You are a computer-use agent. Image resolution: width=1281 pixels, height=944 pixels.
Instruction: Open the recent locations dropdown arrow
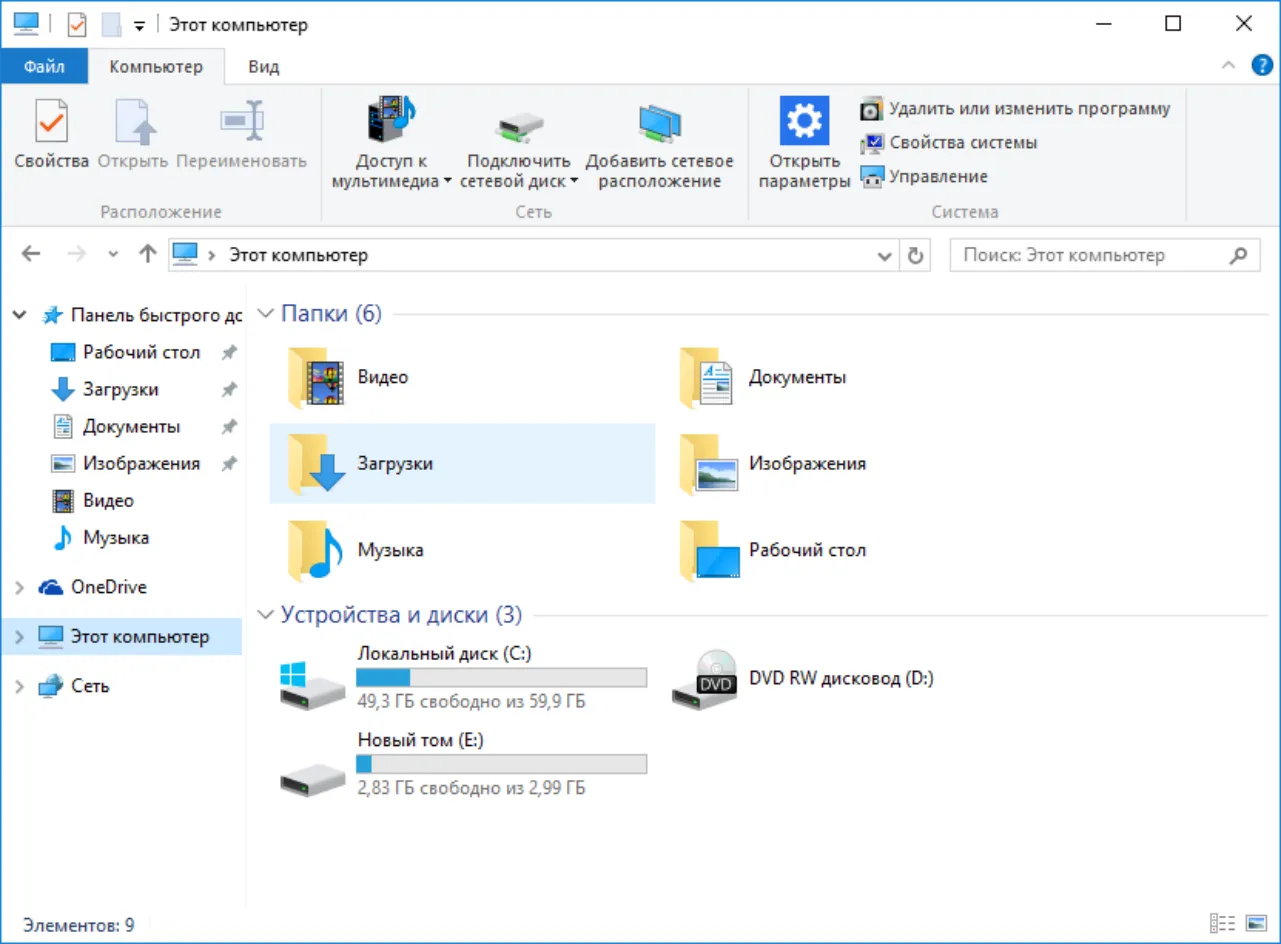point(113,255)
